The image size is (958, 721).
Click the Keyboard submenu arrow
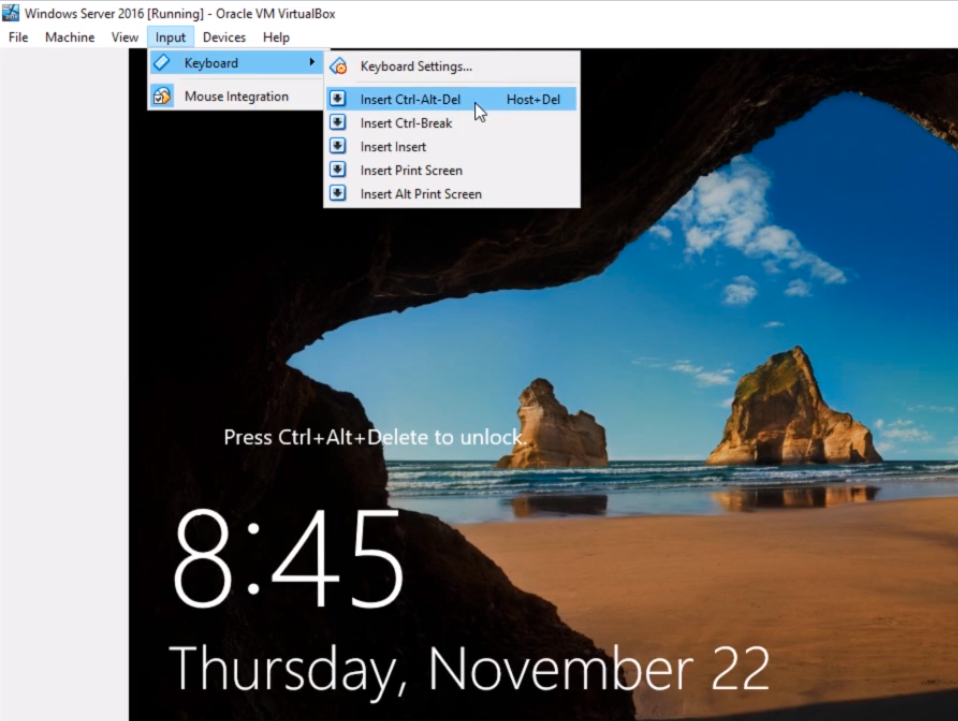pos(312,62)
